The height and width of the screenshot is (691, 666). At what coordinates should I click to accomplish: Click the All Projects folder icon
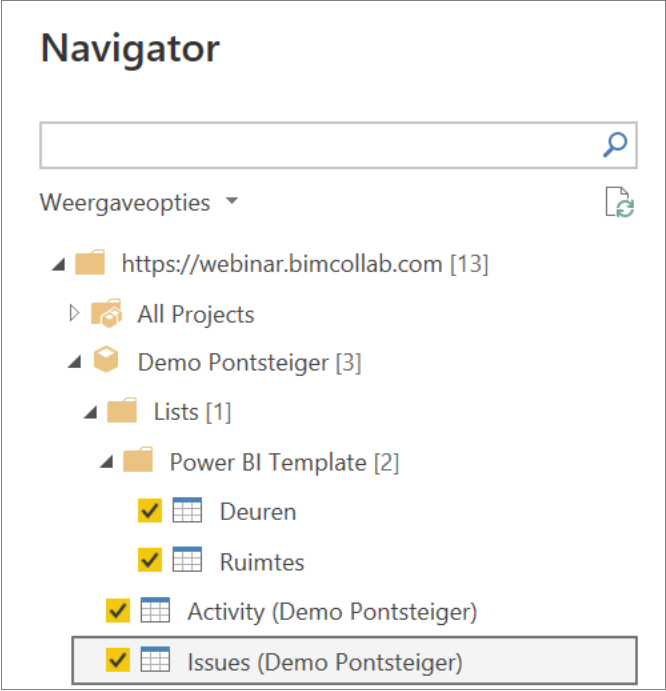(106, 313)
